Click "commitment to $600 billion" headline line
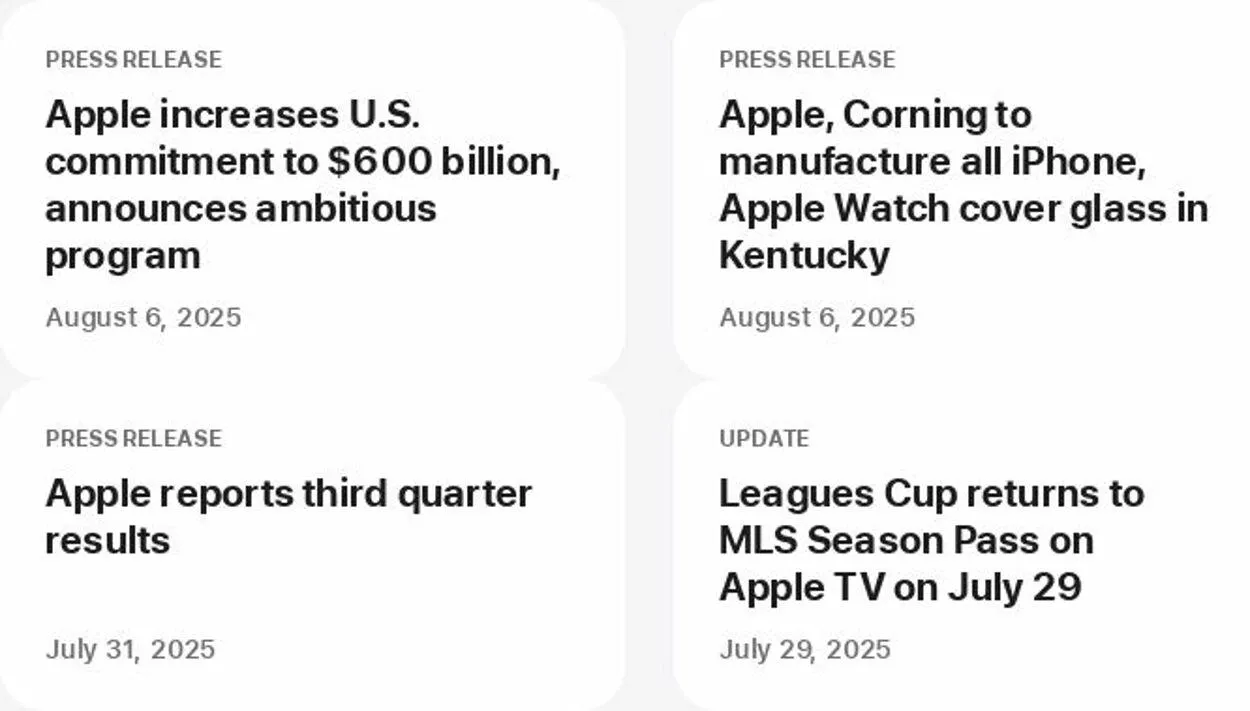Viewport: 1250px width, 711px height. click(302, 162)
